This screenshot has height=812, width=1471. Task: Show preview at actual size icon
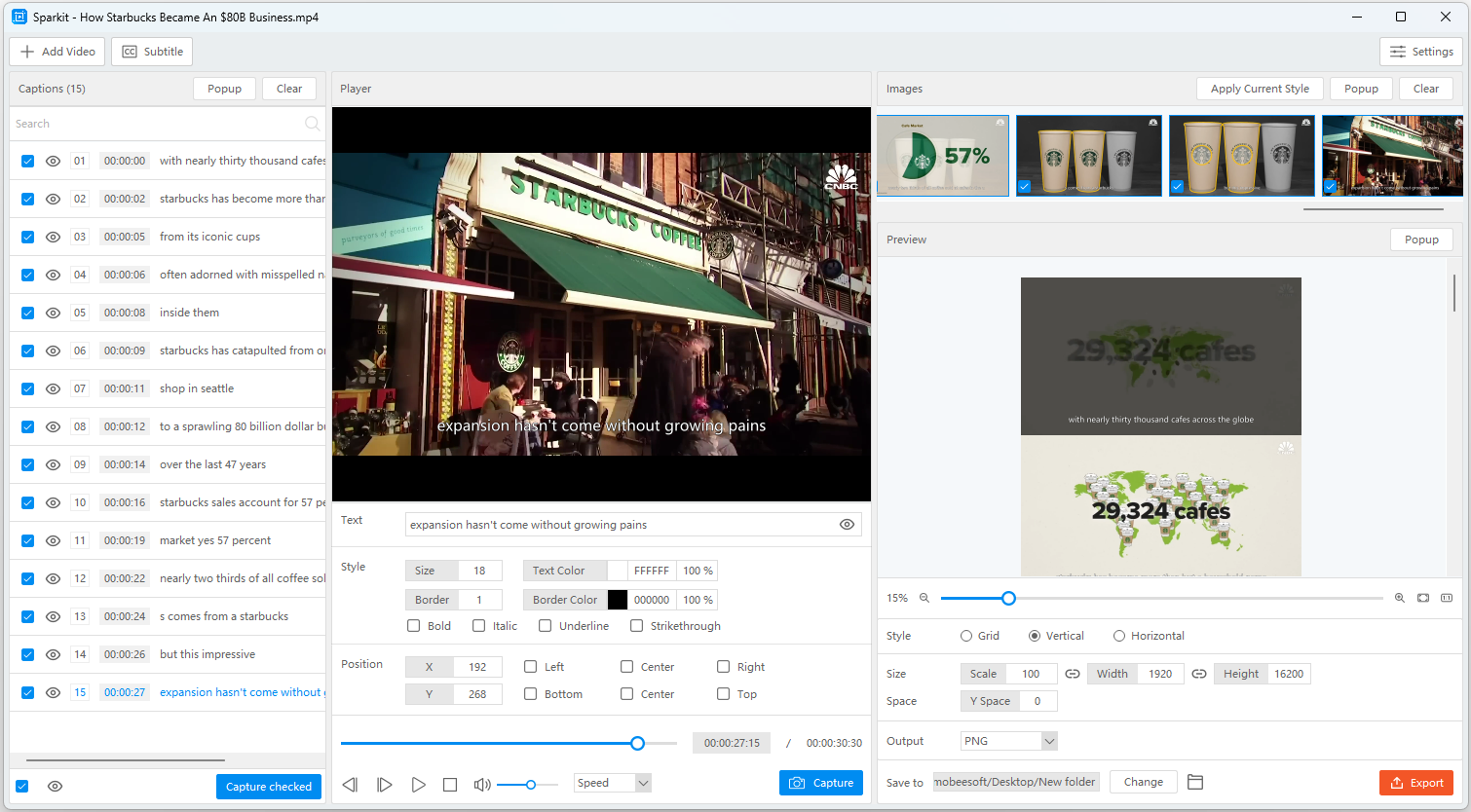tap(1447, 598)
